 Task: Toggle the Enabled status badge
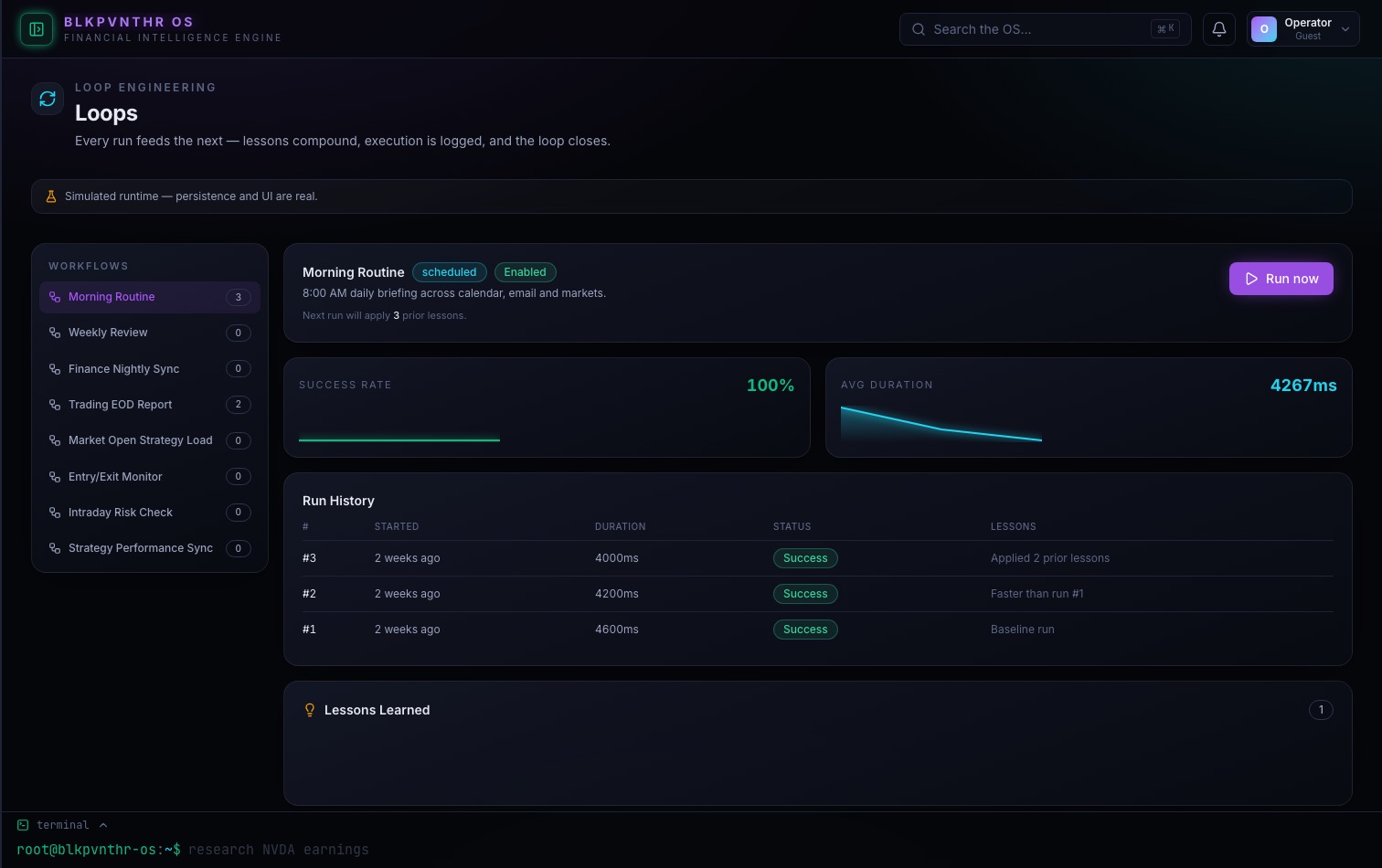click(525, 272)
